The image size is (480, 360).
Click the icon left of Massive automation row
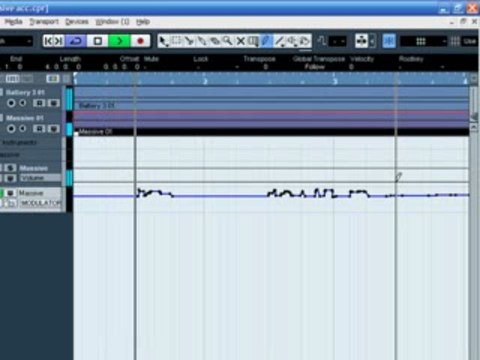10,168
